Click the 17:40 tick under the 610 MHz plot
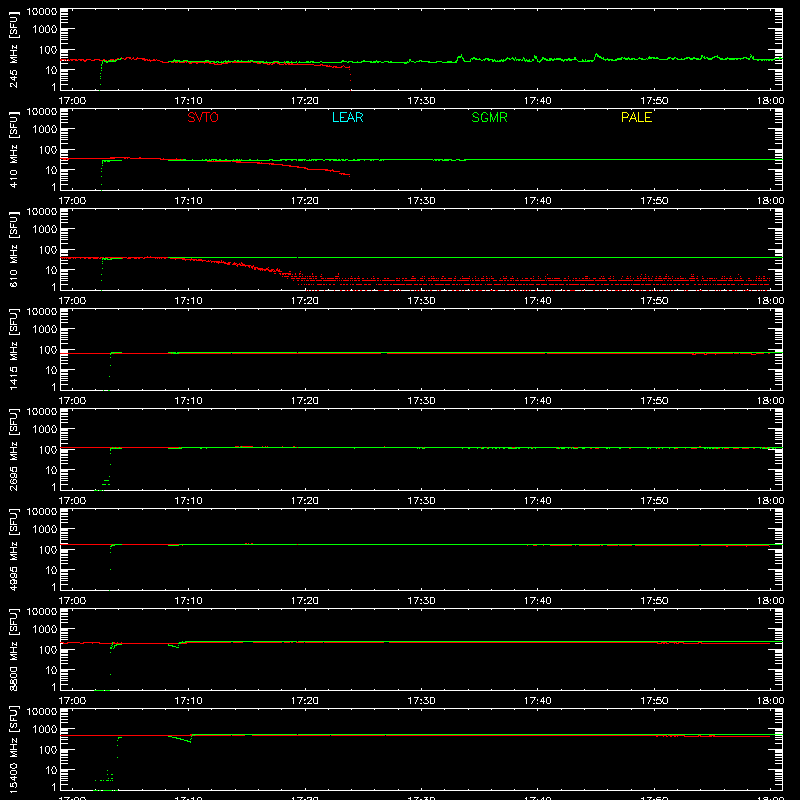This screenshot has height=800, width=800. (538, 301)
